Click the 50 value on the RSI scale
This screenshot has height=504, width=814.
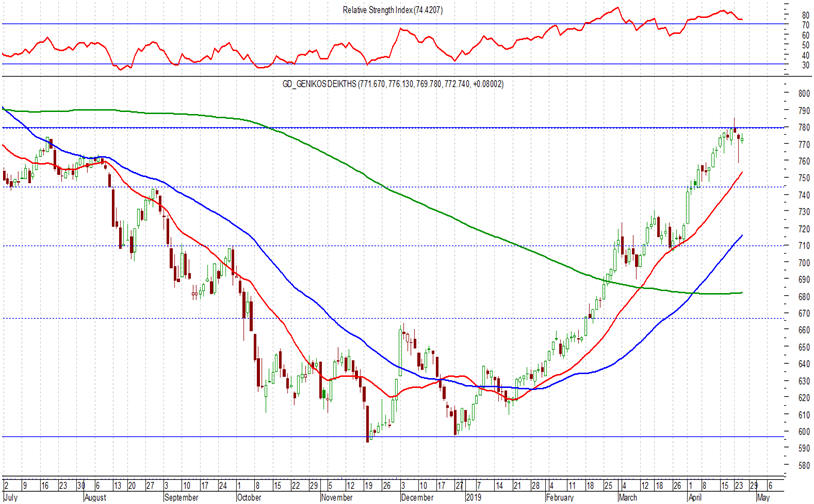coord(806,46)
